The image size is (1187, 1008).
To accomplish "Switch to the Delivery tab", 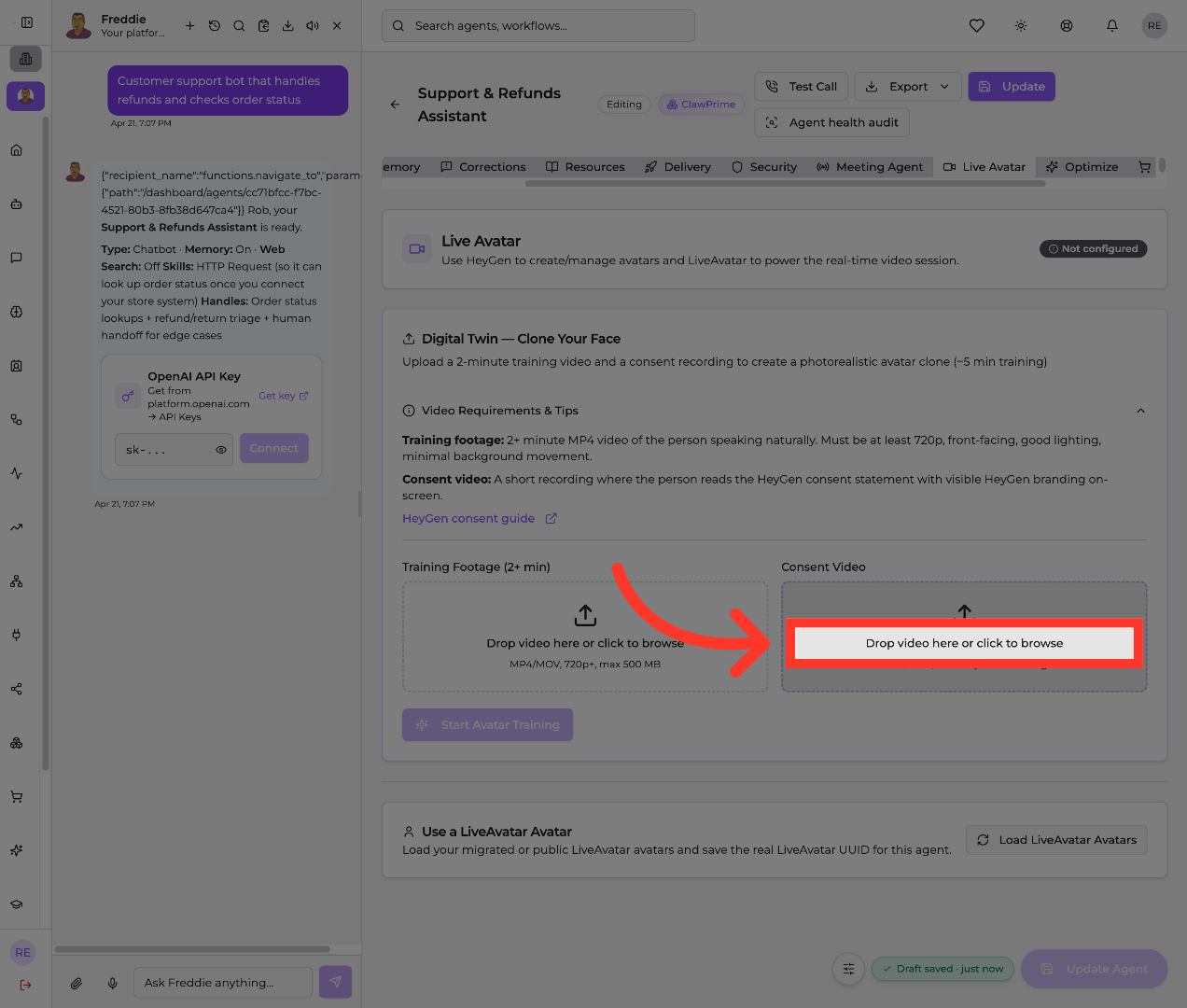I will 677,167.
